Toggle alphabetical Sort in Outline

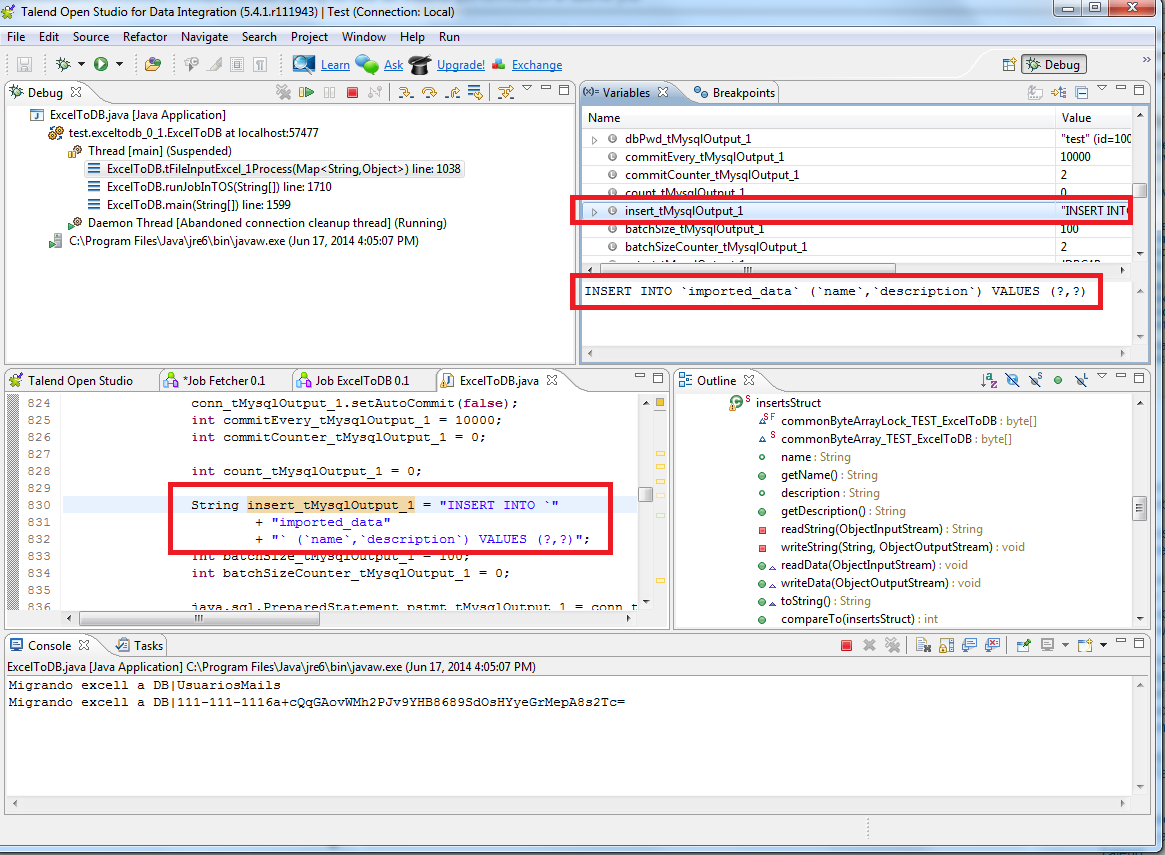click(x=989, y=380)
